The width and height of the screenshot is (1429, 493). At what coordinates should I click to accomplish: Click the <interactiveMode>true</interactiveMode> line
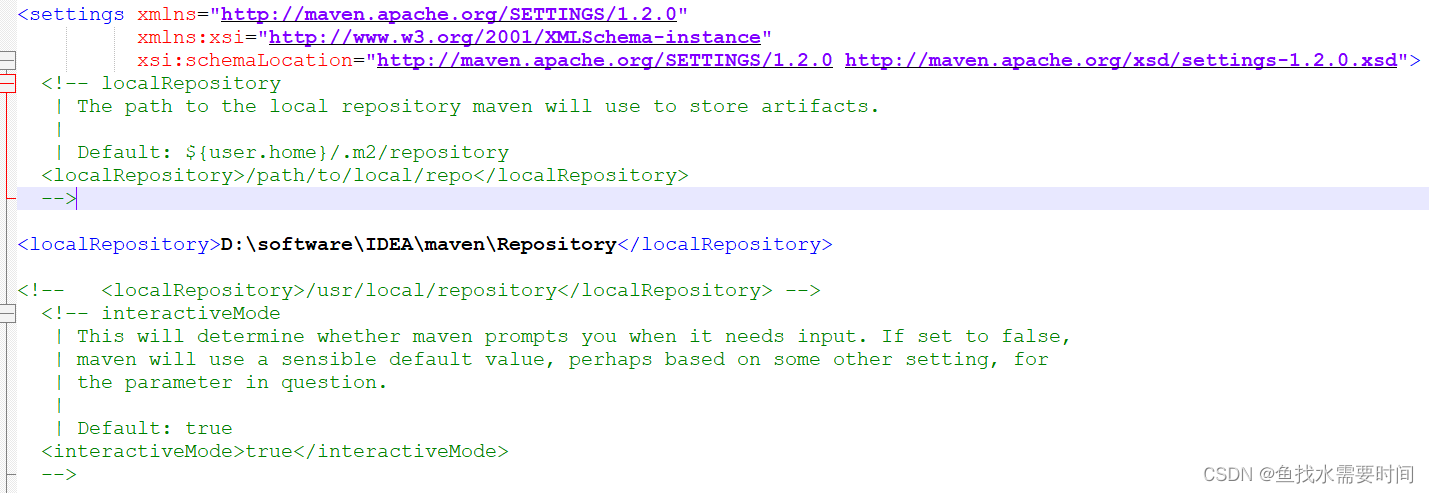tap(275, 451)
